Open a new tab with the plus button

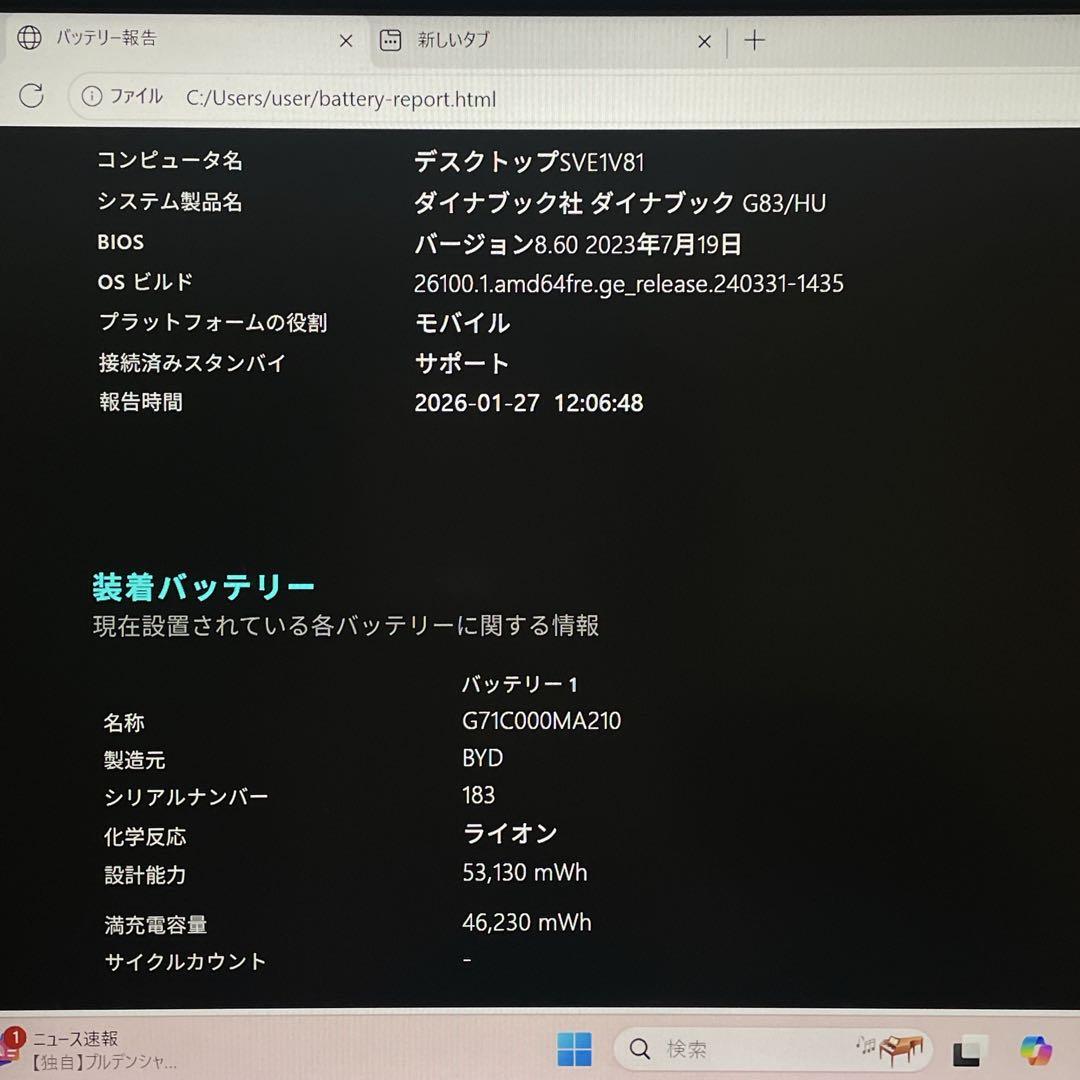coord(753,40)
